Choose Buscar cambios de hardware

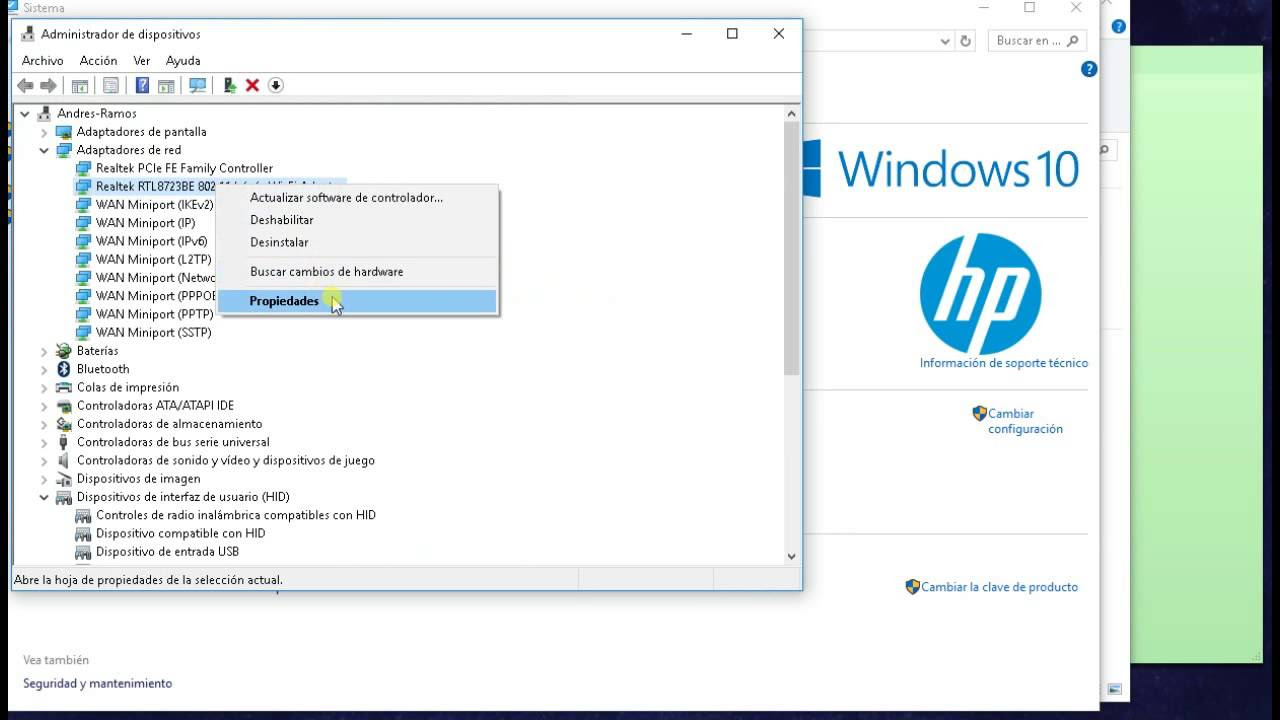(357, 272)
